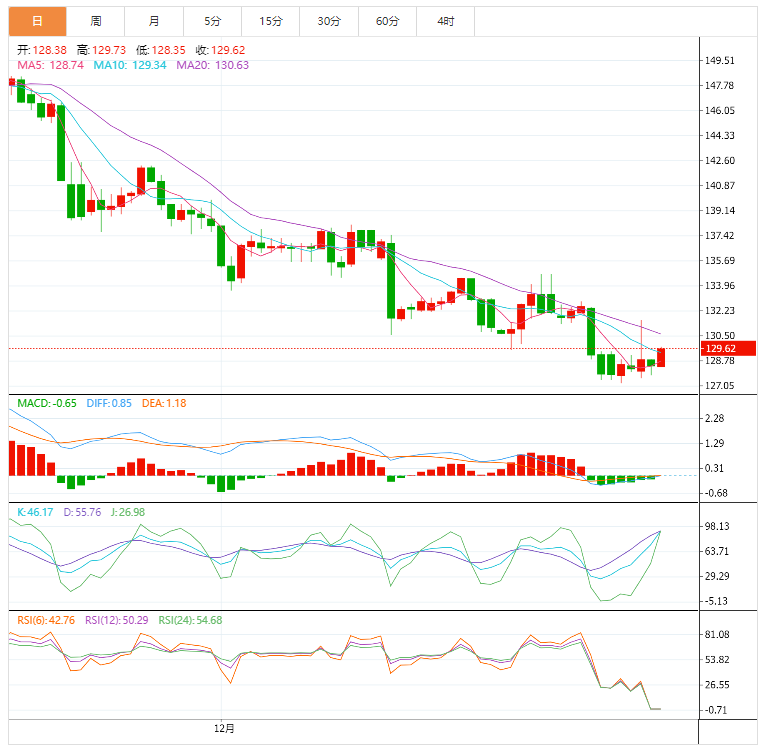Image resolution: width=765 pixels, height=754 pixels.
Task: Click the 1.29 MACD axis label
Action: [715, 443]
